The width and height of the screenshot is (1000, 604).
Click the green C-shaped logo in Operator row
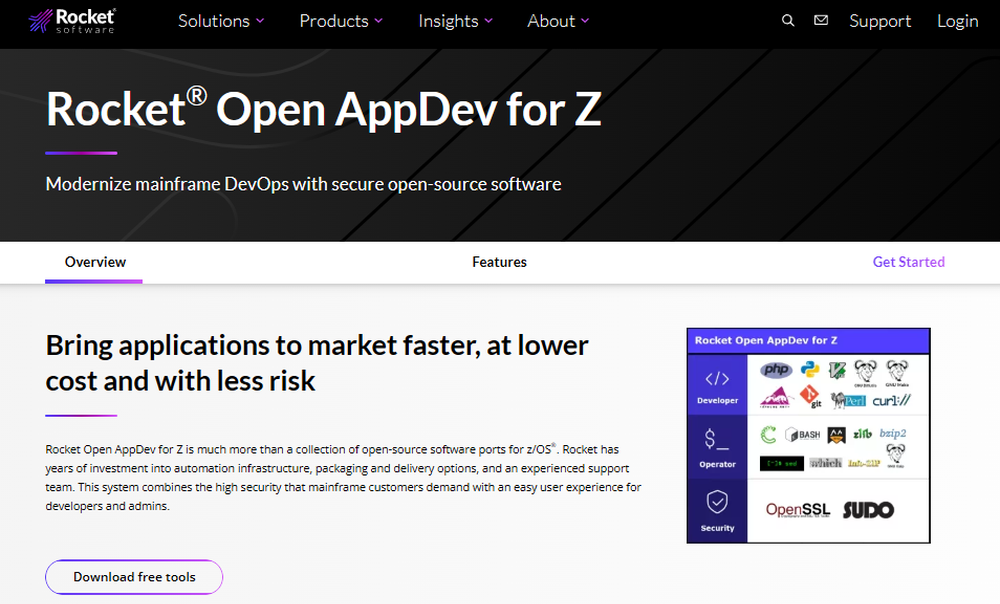tap(768, 434)
